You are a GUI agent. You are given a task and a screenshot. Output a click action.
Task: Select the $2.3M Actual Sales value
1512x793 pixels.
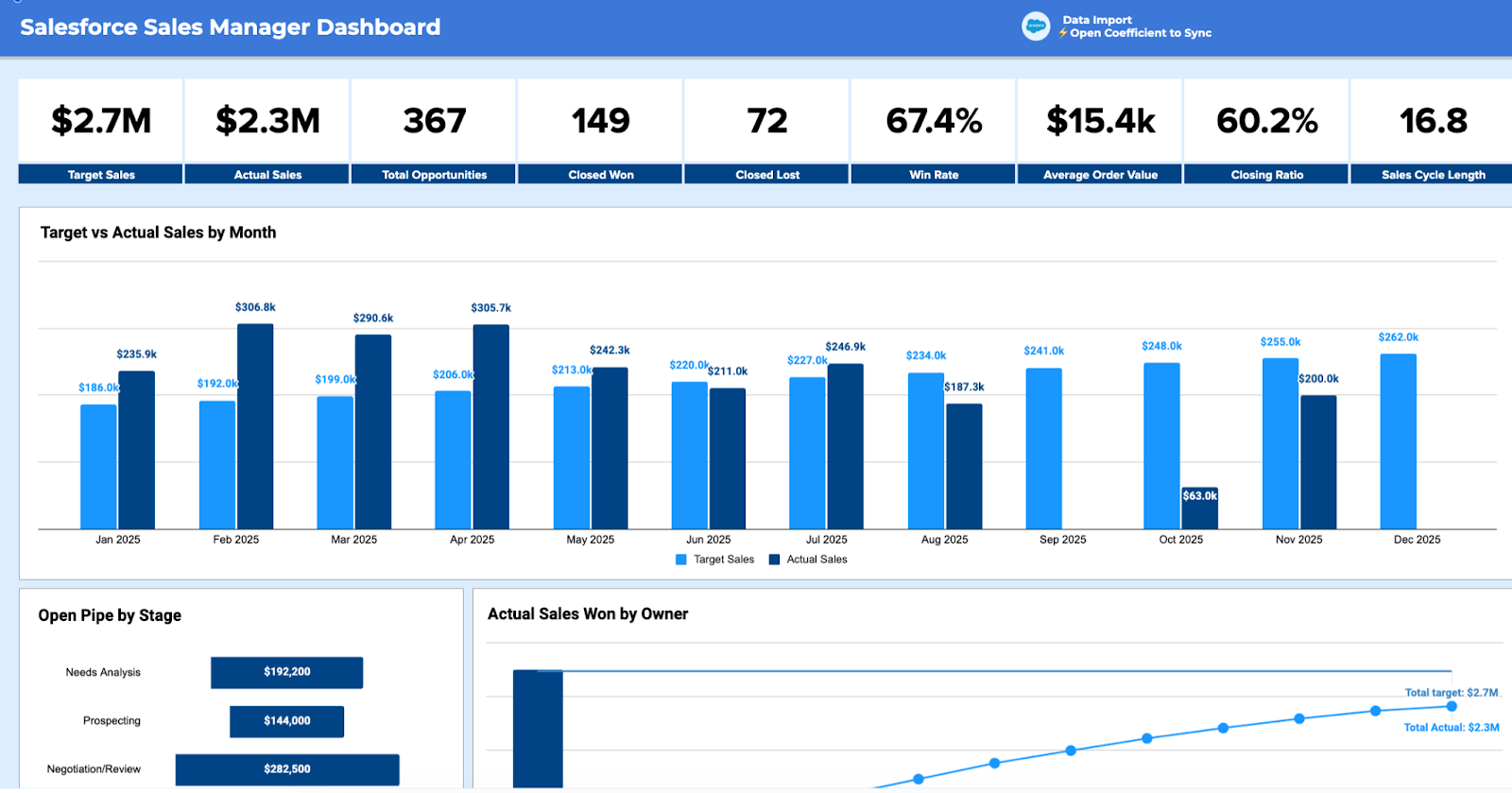coord(267,121)
